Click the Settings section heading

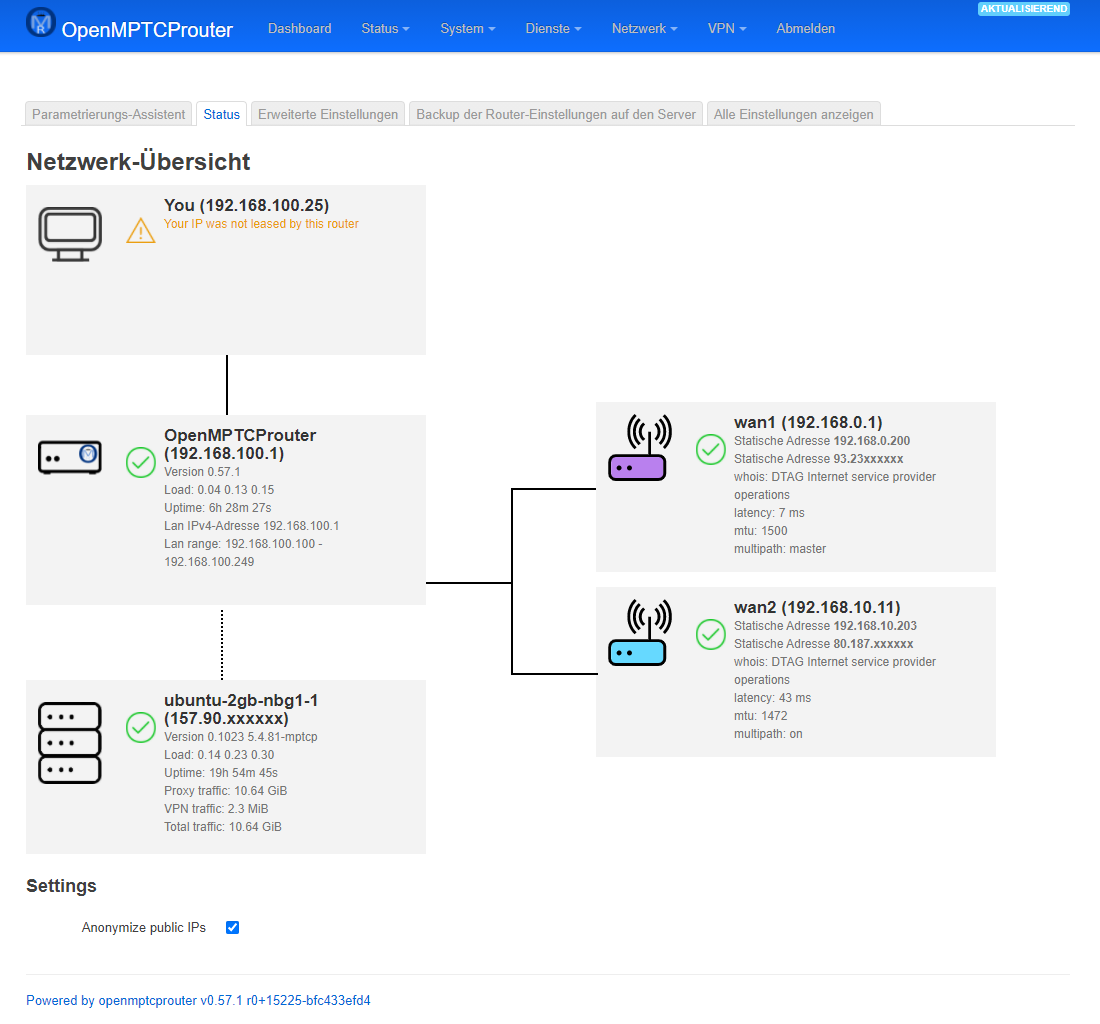[x=61, y=886]
